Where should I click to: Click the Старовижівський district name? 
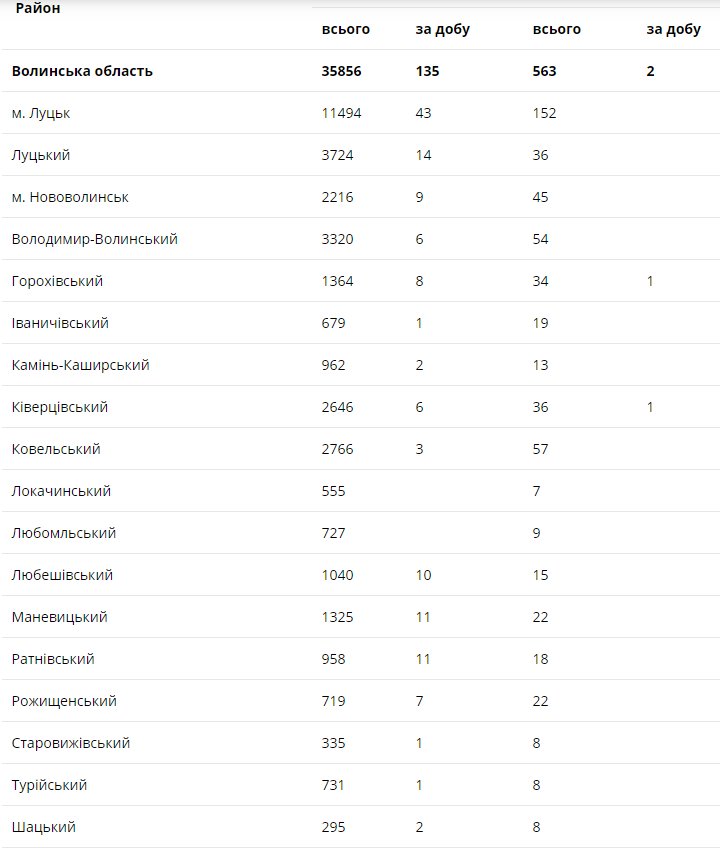(x=71, y=743)
